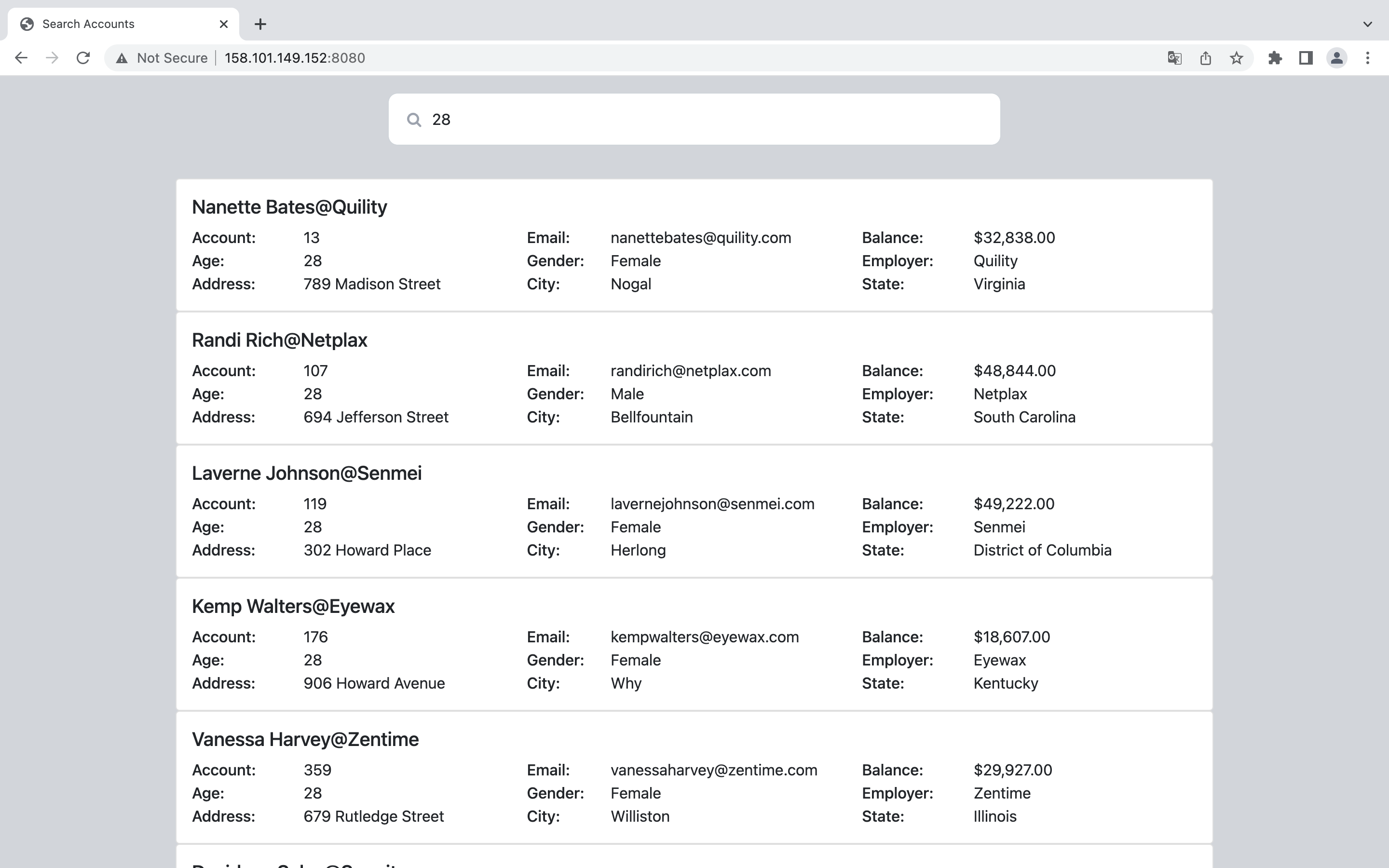
Task: Open the Google Translate icon in address bar
Action: coord(1174,58)
